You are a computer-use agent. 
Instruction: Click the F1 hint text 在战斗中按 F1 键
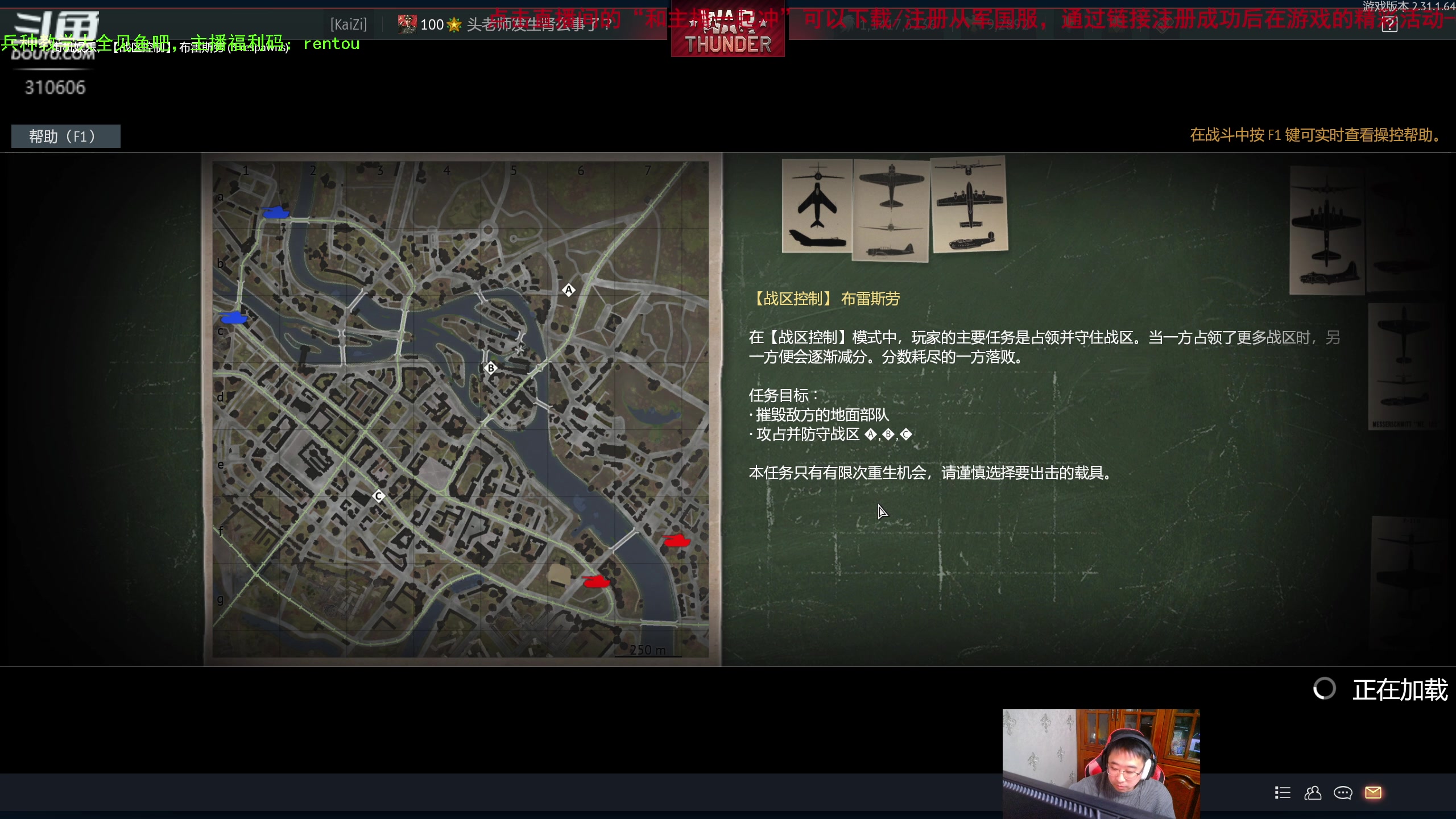(1316, 135)
